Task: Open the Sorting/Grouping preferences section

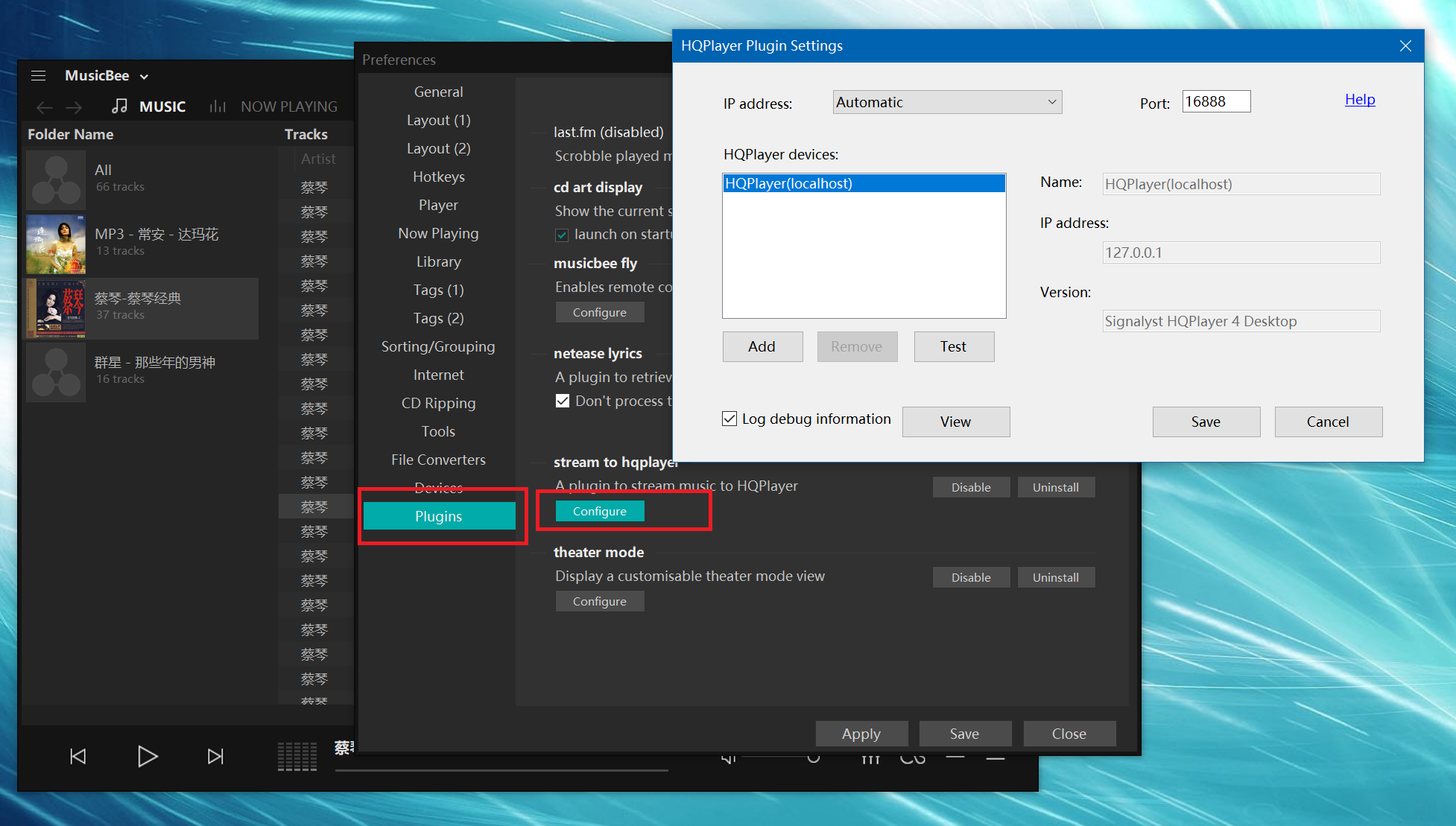Action: 438,346
